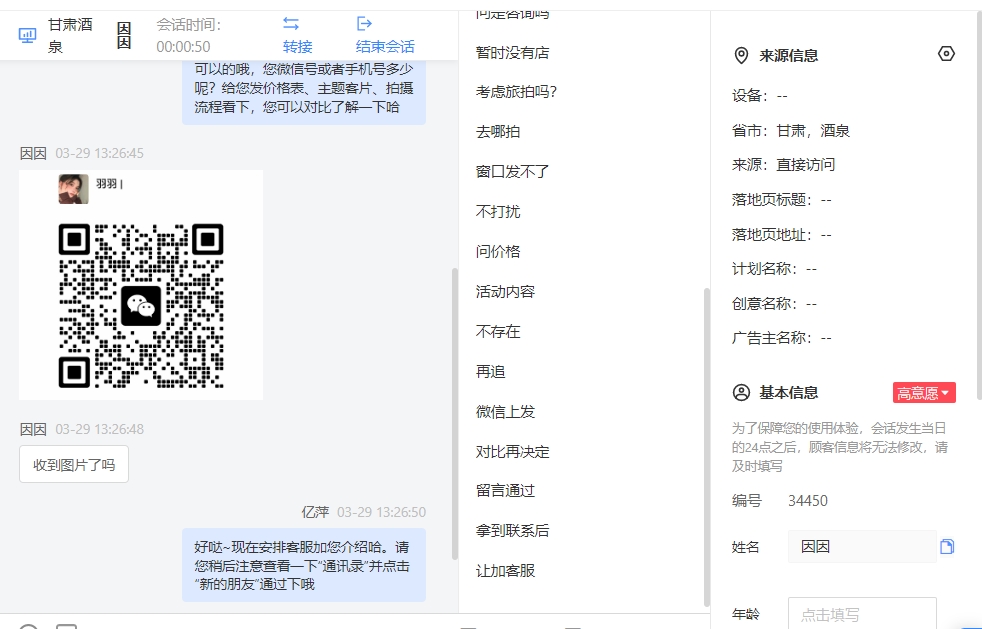Click the timestamp 03-29 13:26:50
This screenshot has height=629, width=982.
(381, 512)
